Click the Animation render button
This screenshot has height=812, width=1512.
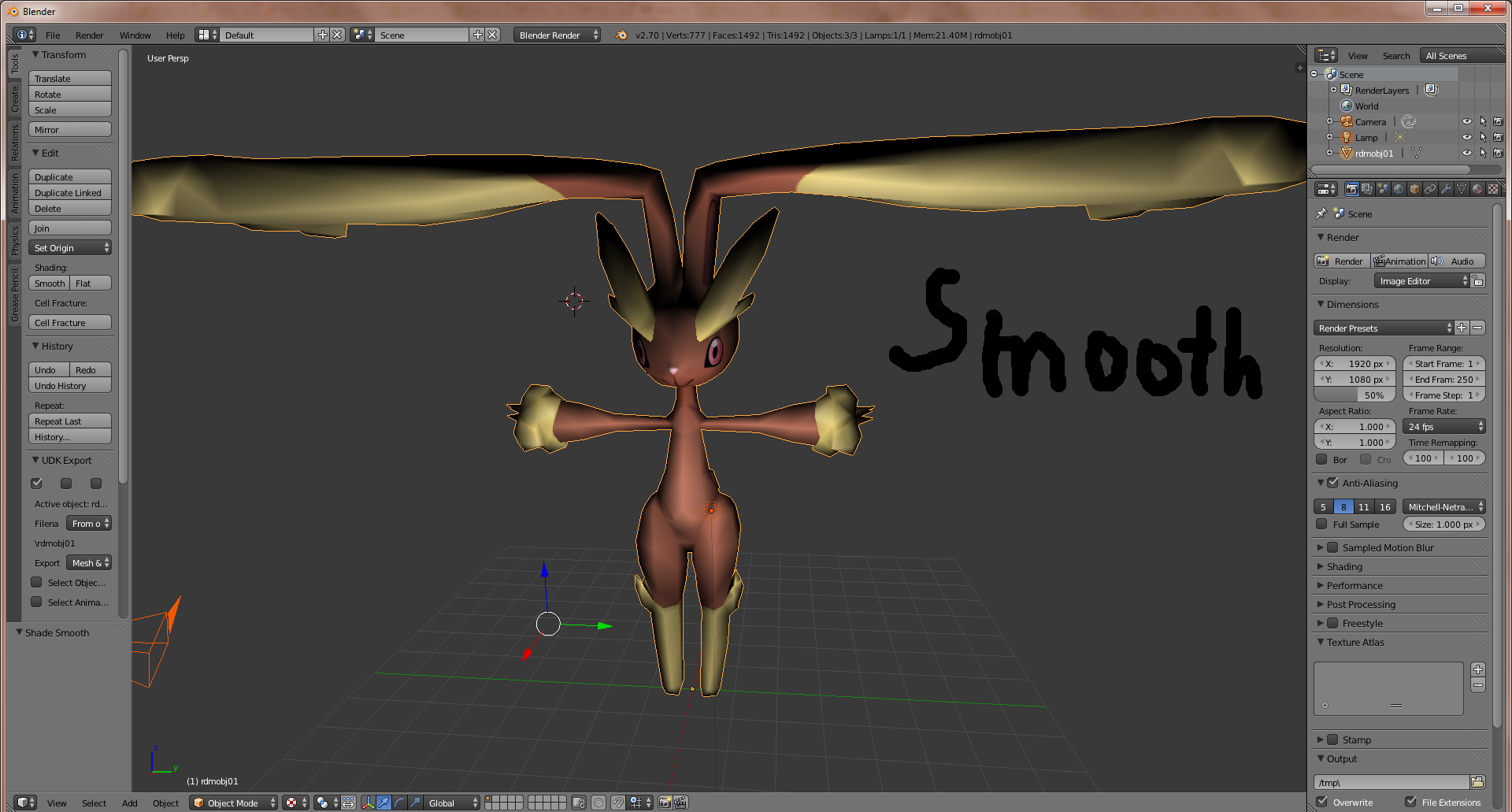(1400, 261)
